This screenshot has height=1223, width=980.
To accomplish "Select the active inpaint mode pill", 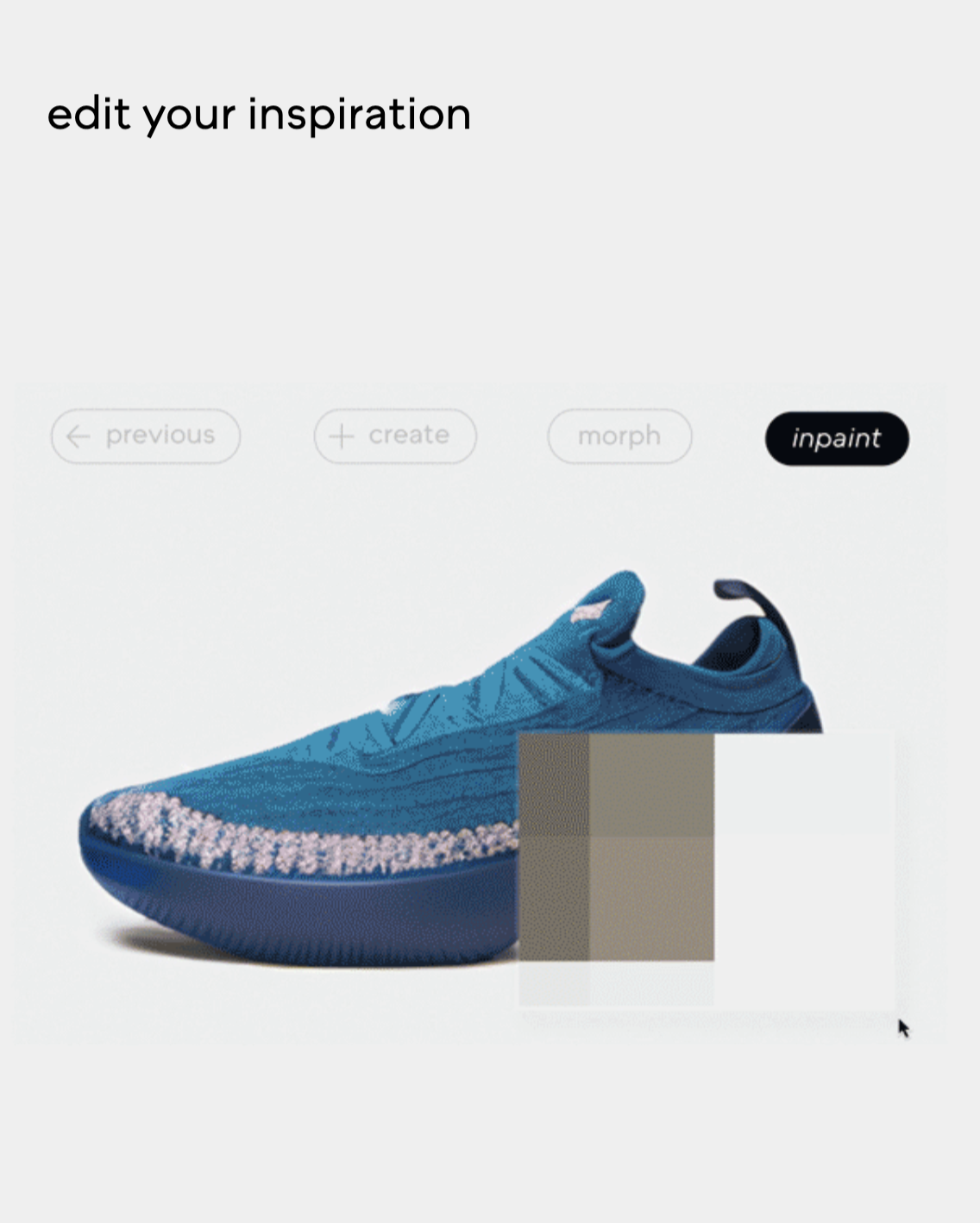I will click(837, 438).
